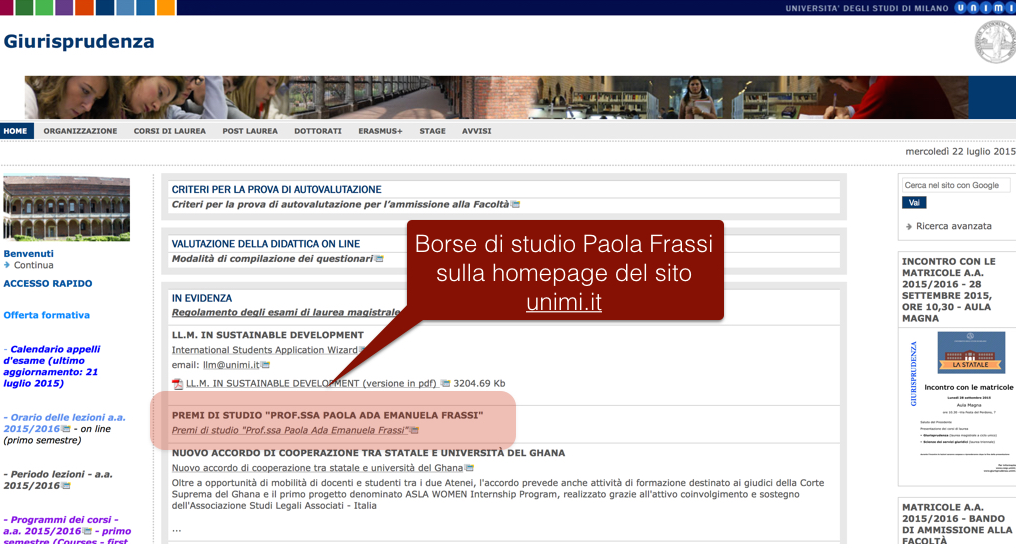This screenshot has height=548, width=1016.
Task: Click Matricole a.a. 2015/2016 bando heading
Action: 957,524
